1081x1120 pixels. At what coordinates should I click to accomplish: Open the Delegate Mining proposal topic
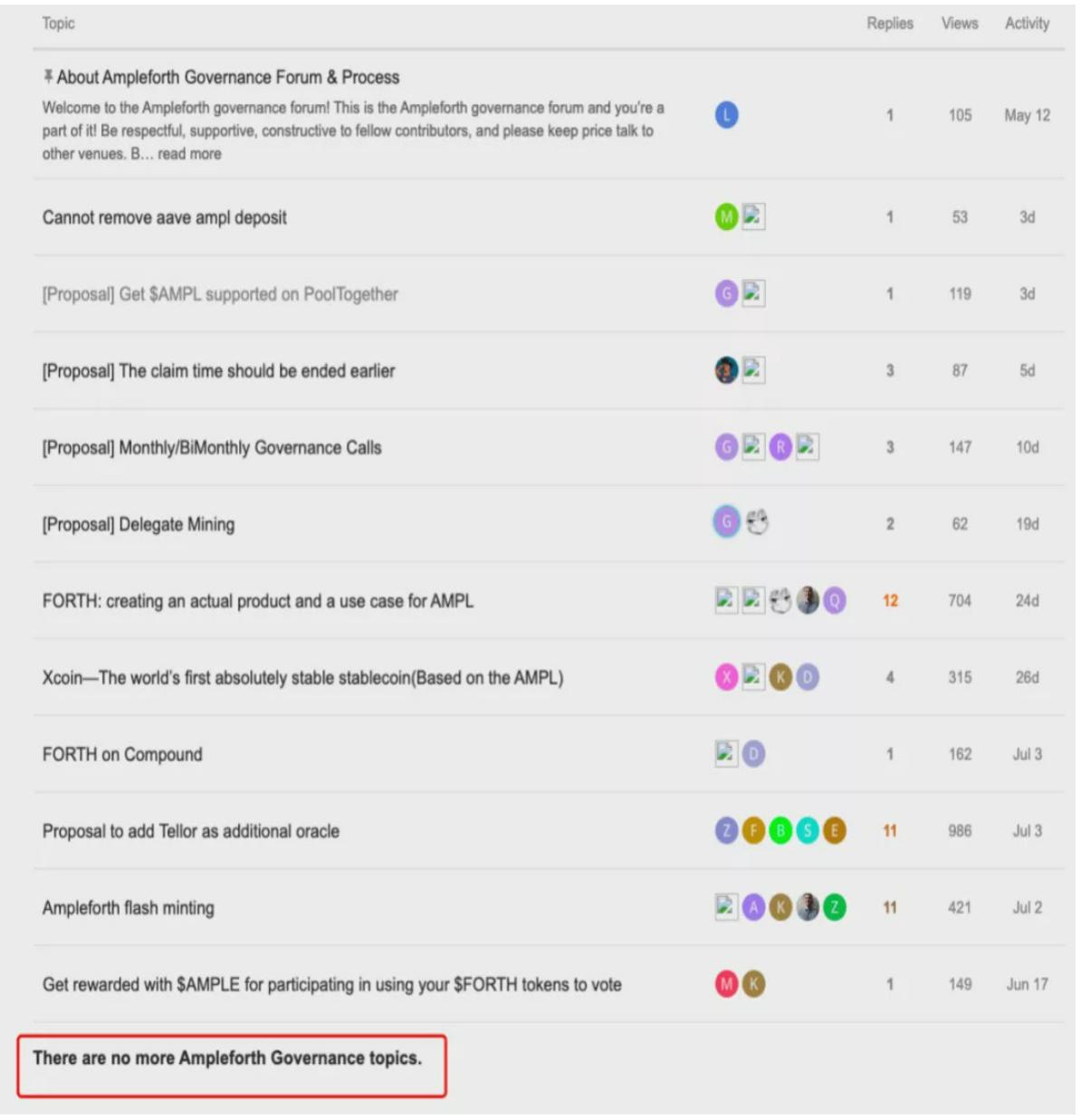click(139, 525)
